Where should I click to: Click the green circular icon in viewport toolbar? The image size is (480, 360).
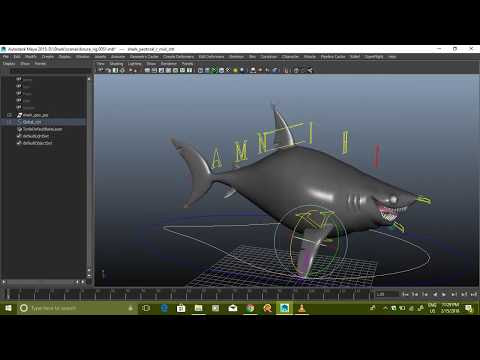[214, 70]
